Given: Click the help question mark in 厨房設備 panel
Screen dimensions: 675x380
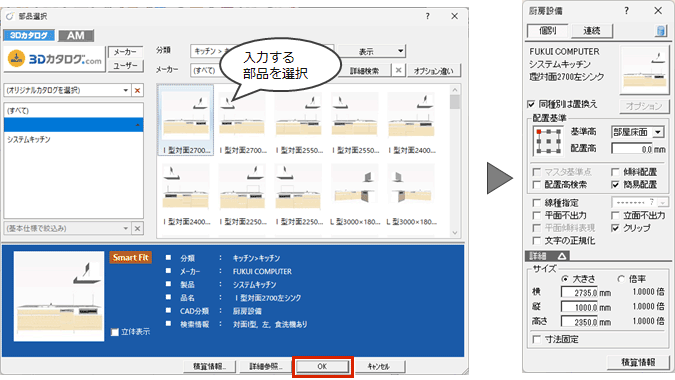Looking at the screenshot, I should click(626, 11).
